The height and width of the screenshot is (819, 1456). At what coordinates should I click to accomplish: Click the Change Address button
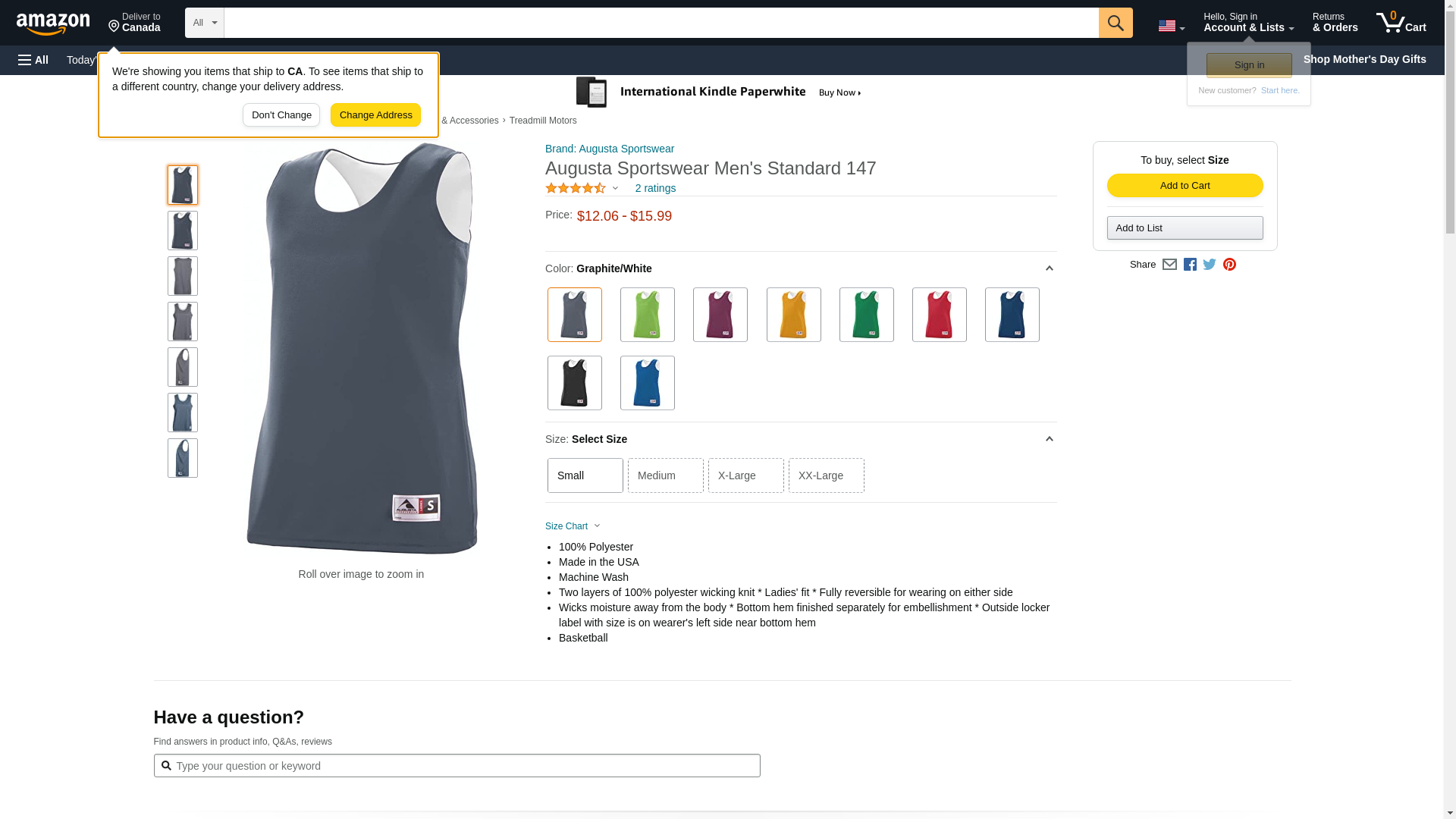(x=375, y=115)
